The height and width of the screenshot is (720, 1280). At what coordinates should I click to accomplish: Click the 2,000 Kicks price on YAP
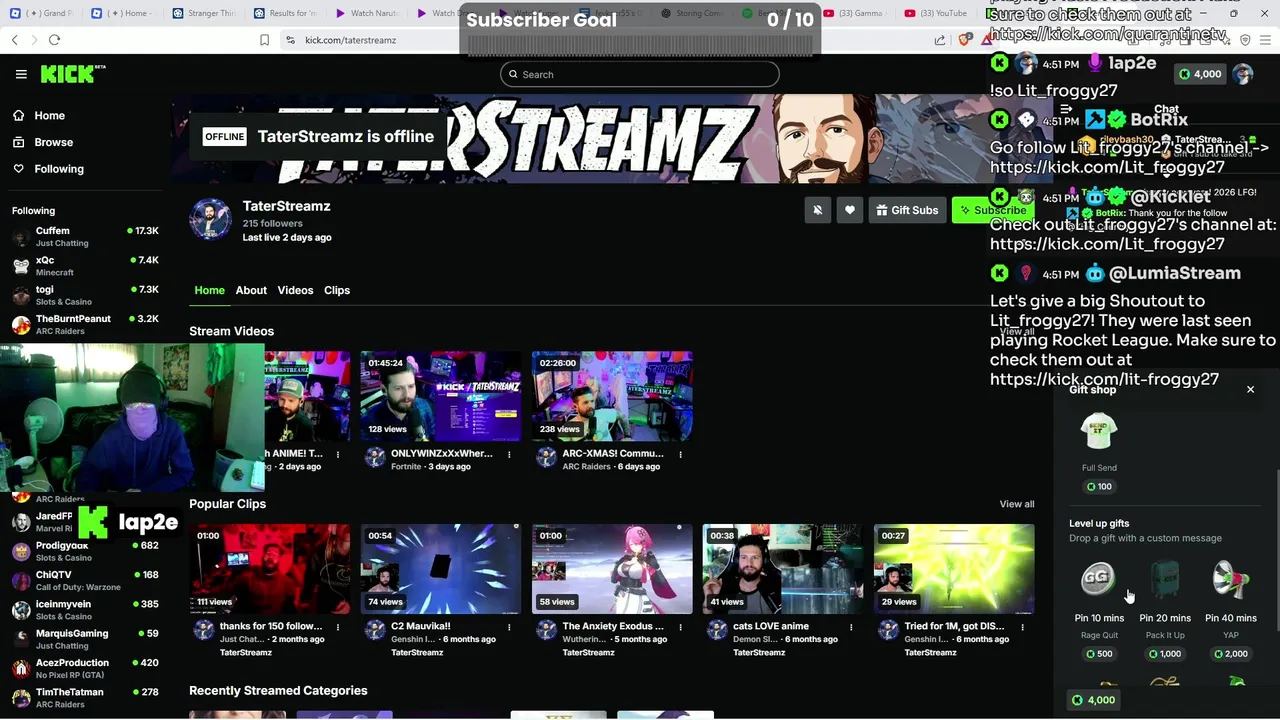(1231, 654)
